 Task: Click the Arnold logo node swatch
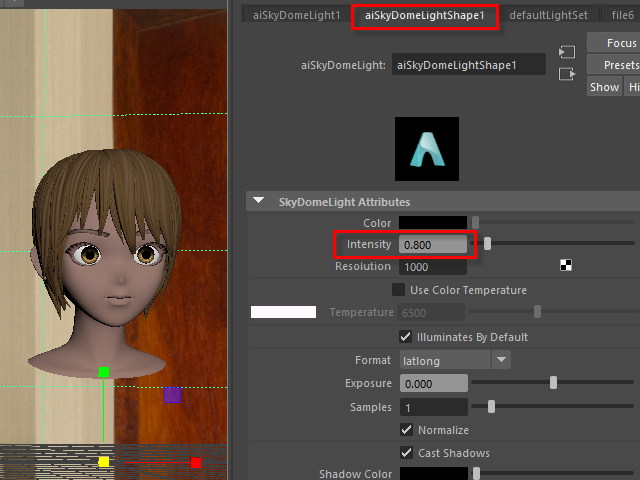[x=427, y=149]
